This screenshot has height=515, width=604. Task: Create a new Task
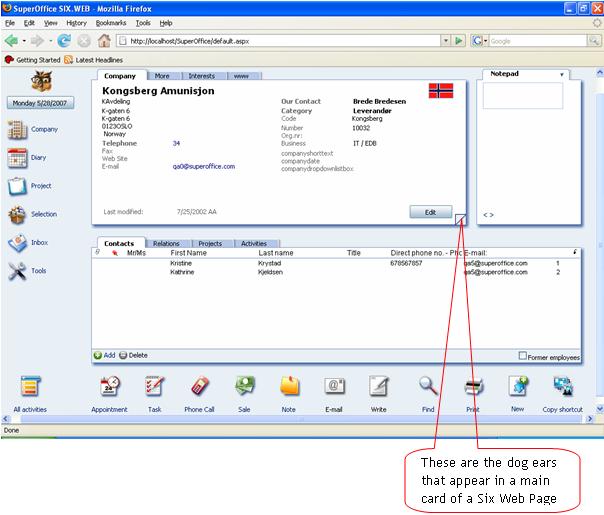coord(154,386)
